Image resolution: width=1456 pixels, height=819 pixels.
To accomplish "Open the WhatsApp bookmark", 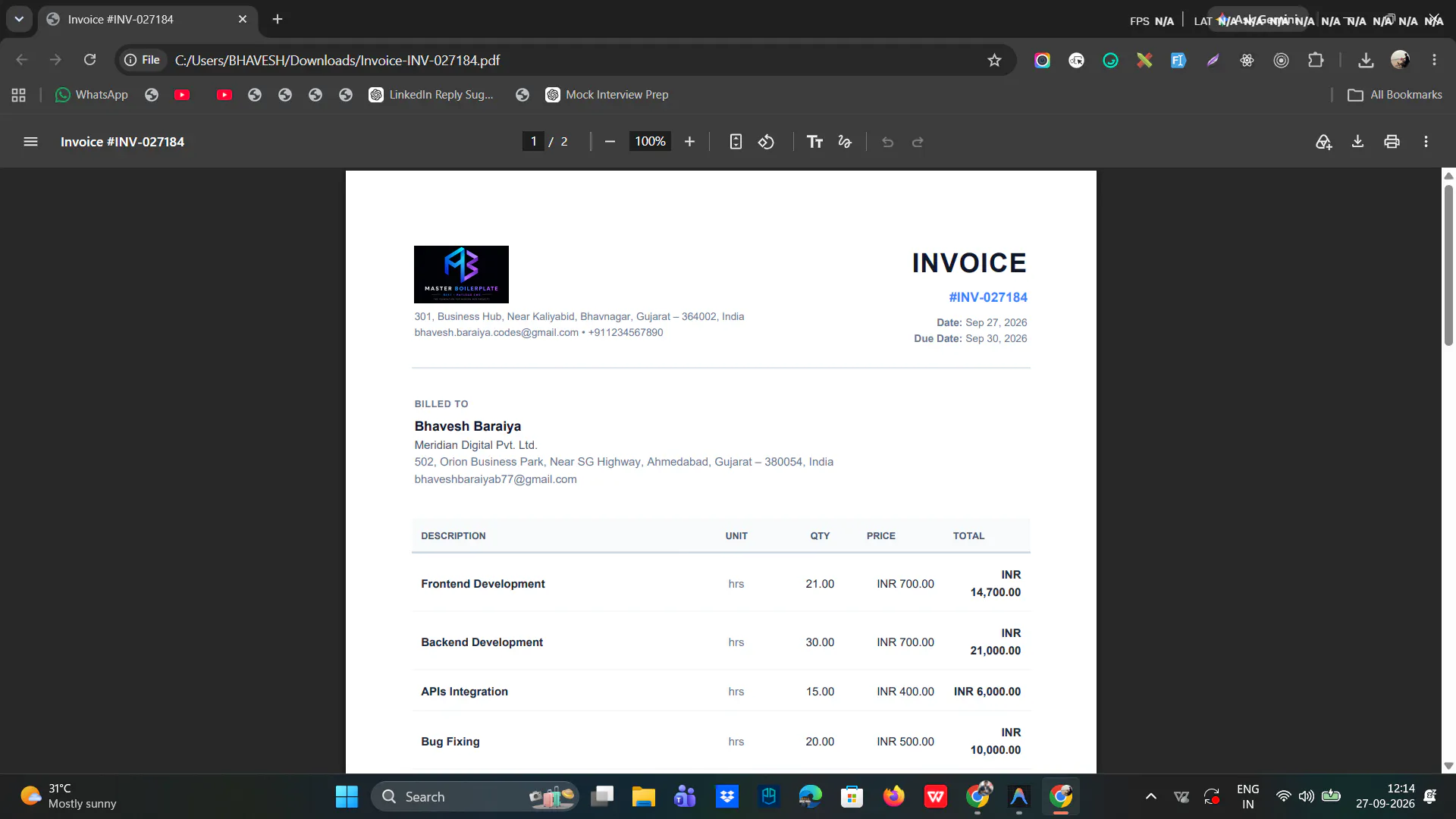I will tap(92, 95).
